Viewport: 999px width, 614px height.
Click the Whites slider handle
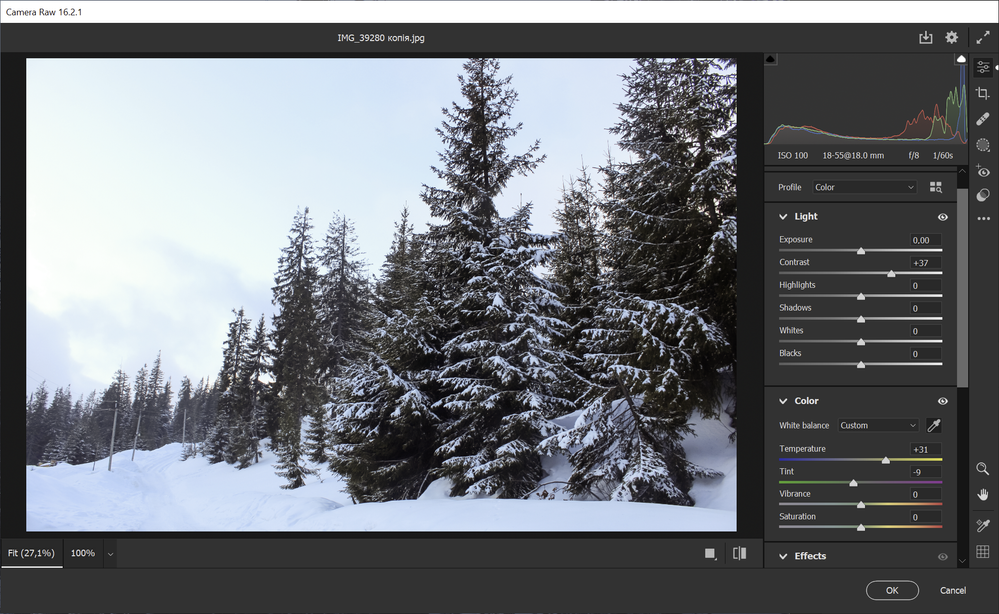pyautogui.click(x=861, y=342)
